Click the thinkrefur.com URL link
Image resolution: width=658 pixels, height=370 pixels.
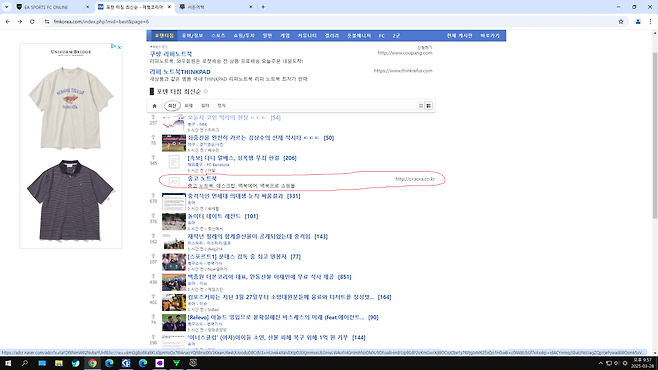[x=403, y=70]
